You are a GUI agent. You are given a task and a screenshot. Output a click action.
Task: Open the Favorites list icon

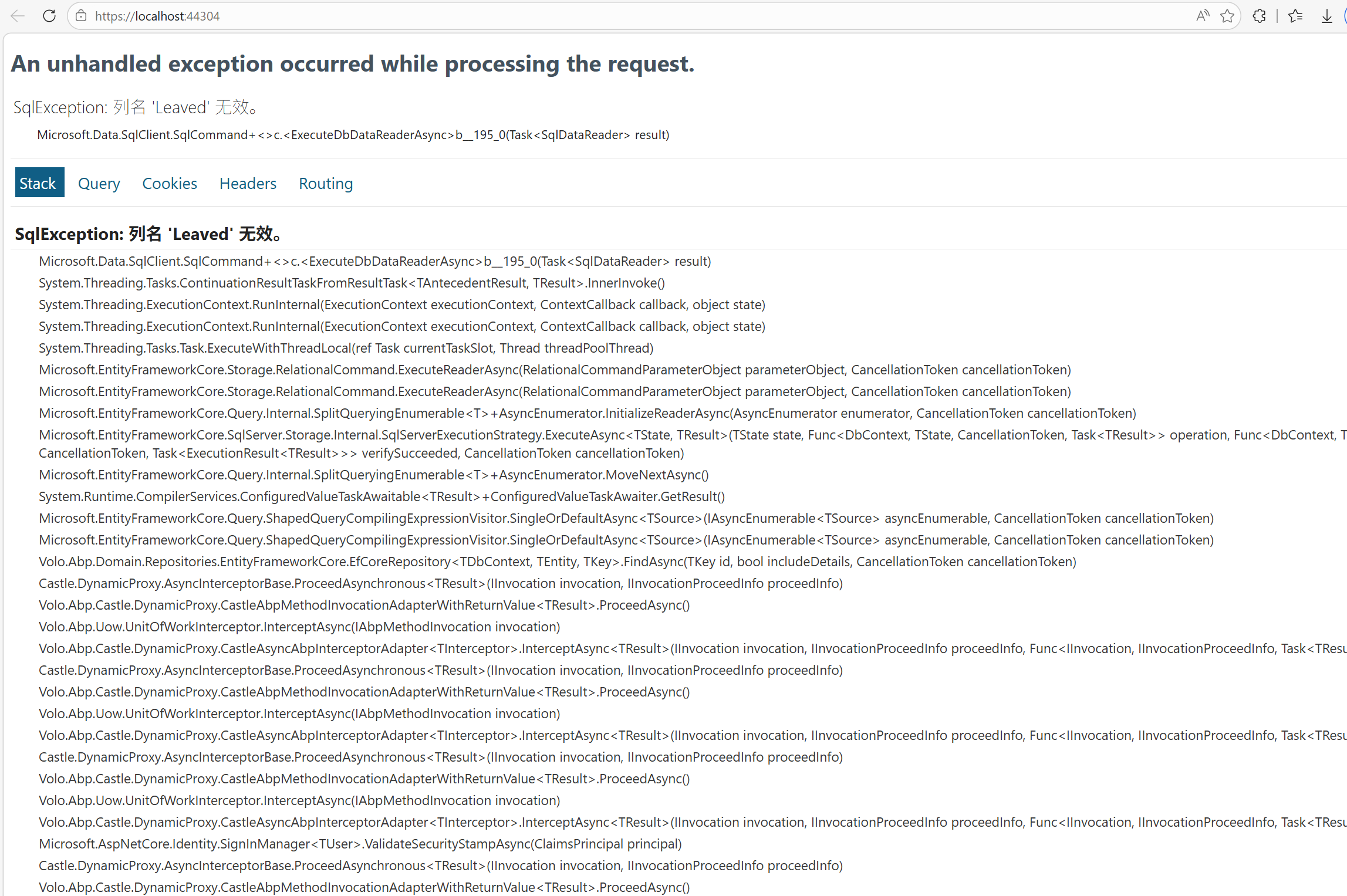coord(1295,16)
